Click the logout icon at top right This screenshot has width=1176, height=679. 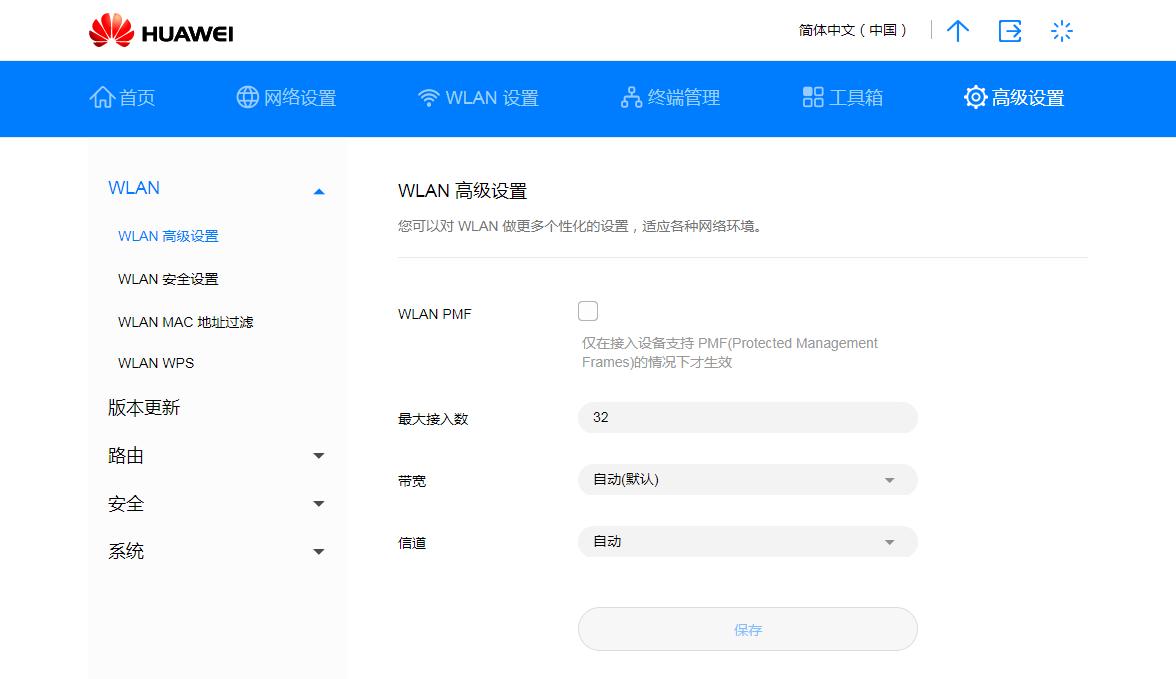(x=1010, y=31)
